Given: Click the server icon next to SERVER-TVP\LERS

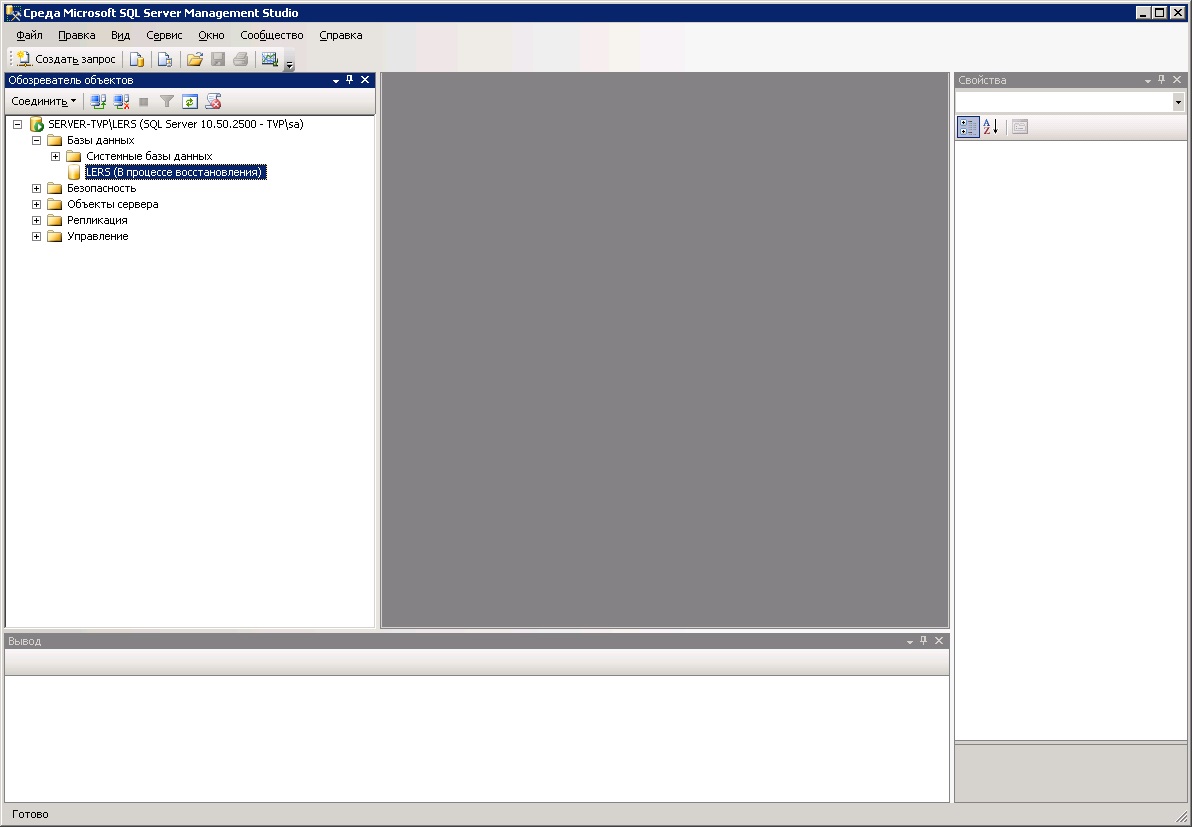Looking at the screenshot, I should pyautogui.click(x=36, y=124).
